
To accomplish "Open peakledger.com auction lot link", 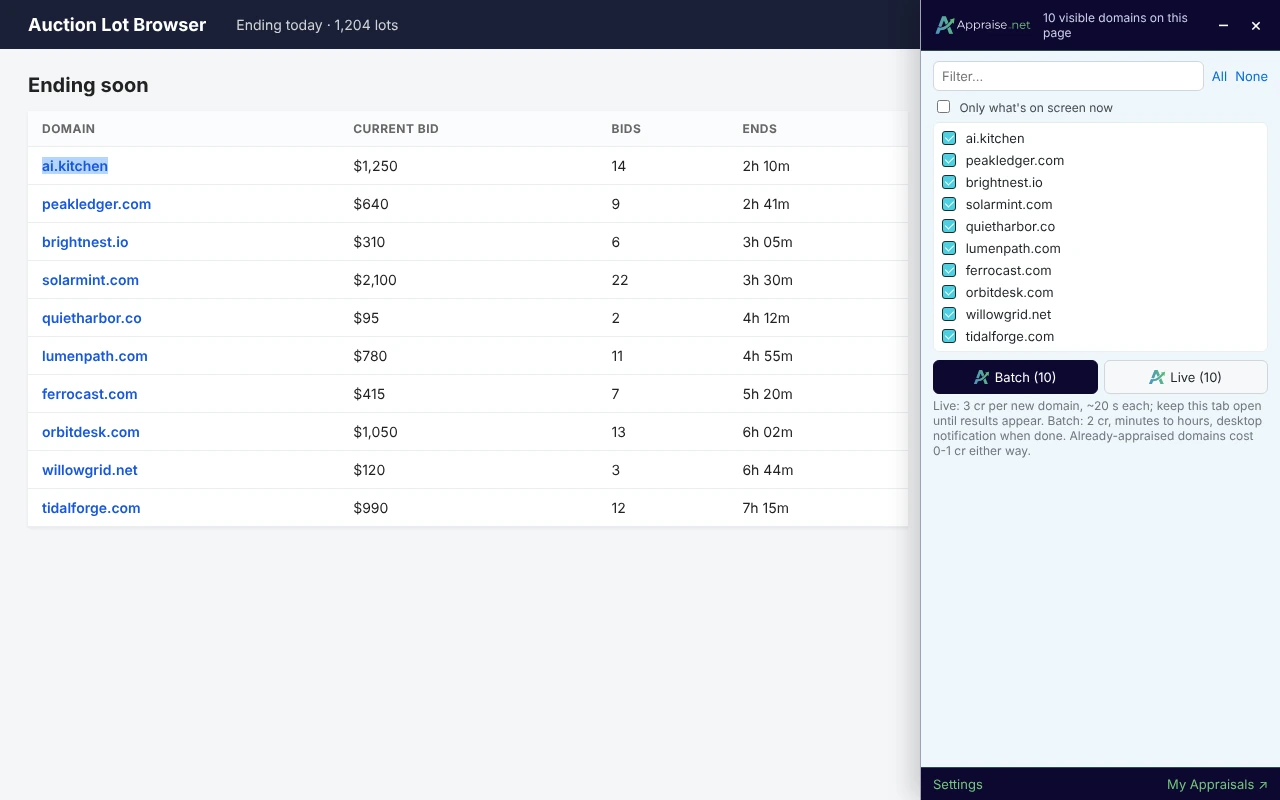I will click(x=96, y=204).
